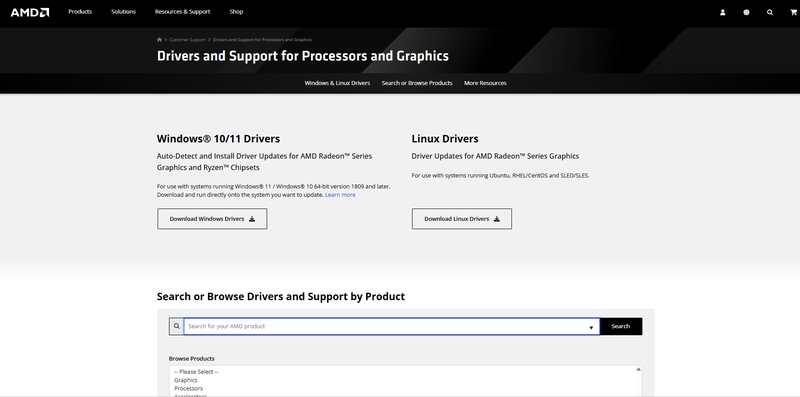Open the Products menu
This screenshot has width=800, height=397.
tap(80, 12)
